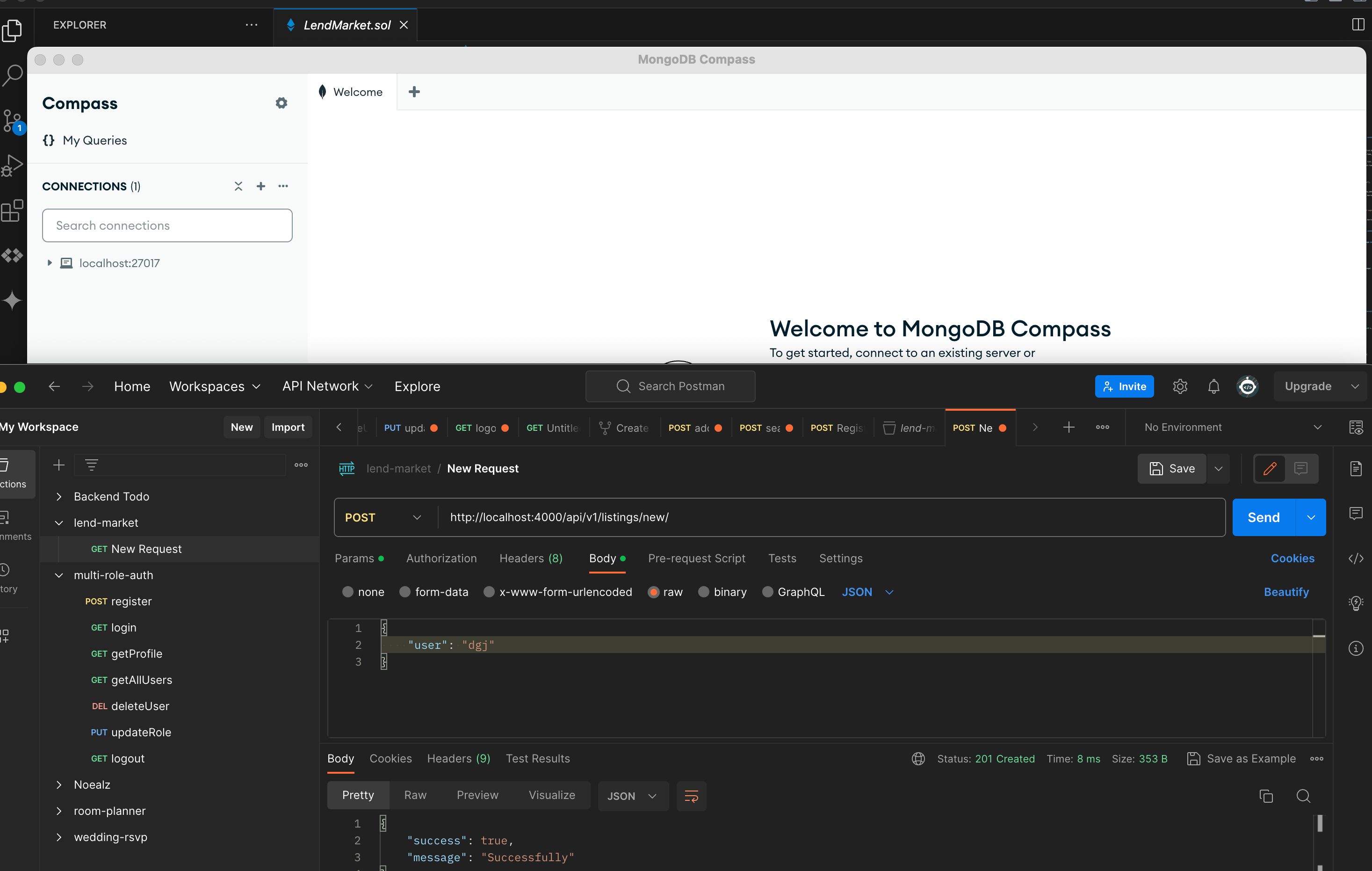Toggle the pencil edit mode icon
1372x871 pixels.
pyautogui.click(x=1270, y=469)
